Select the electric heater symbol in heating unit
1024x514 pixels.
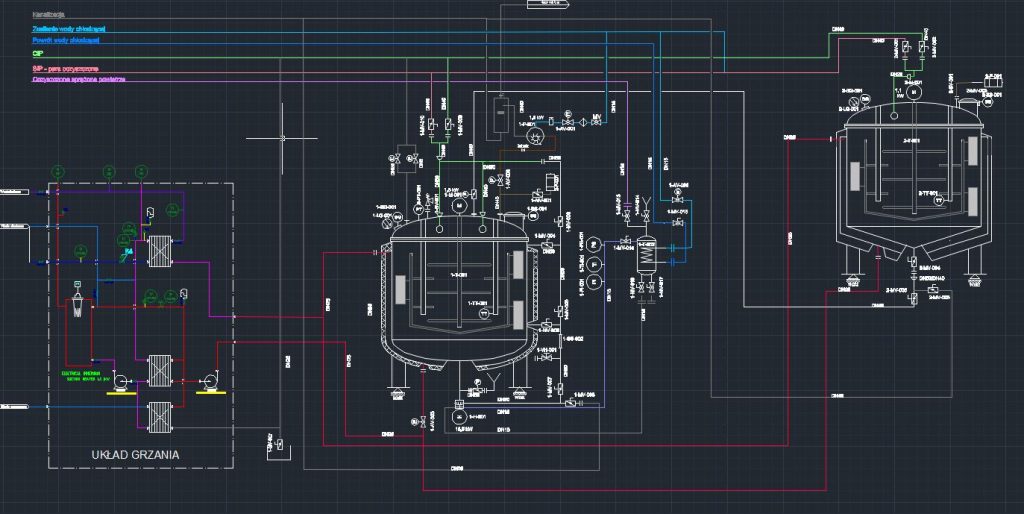click(x=77, y=305)
